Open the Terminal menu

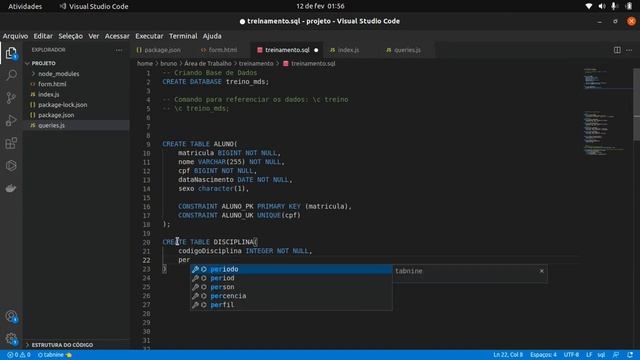click(x=183, y=36)
